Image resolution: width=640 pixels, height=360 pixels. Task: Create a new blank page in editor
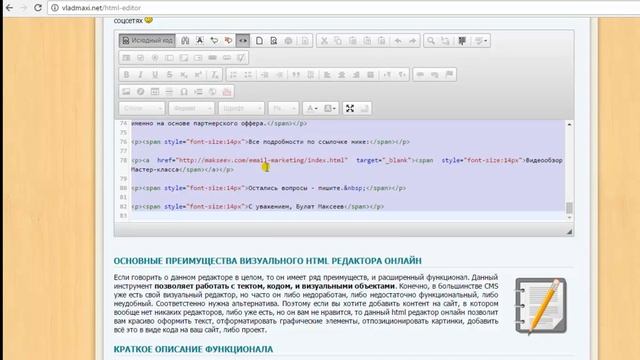[259, 40]
